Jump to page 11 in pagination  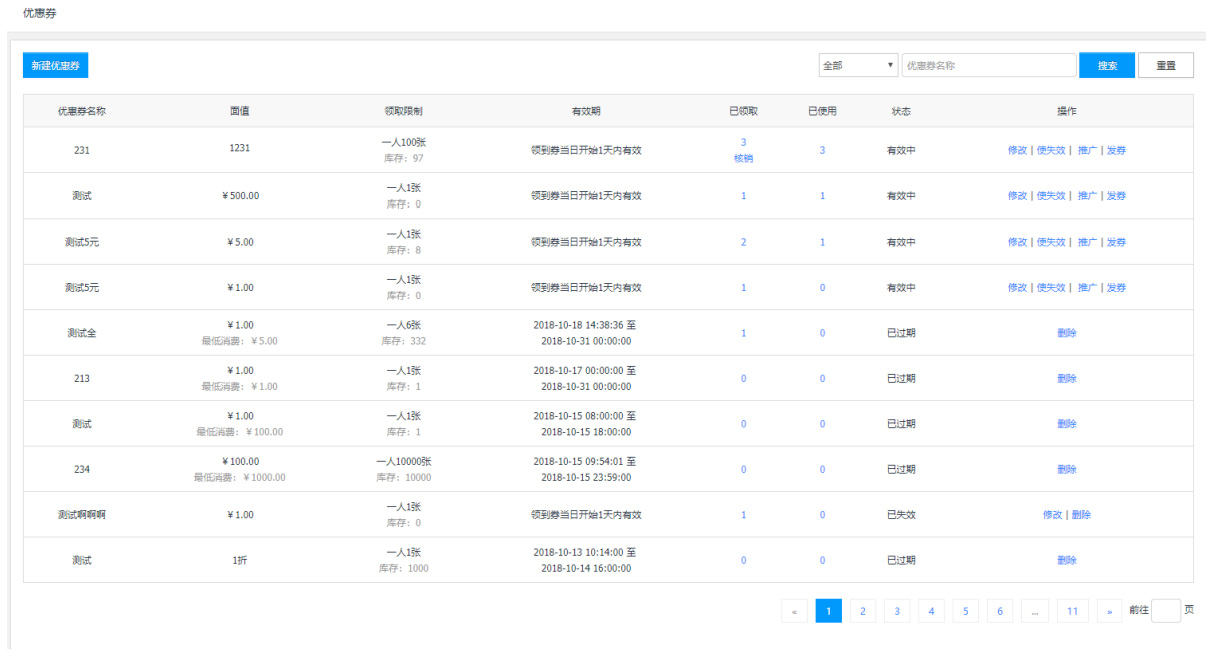pos(1071,611)
